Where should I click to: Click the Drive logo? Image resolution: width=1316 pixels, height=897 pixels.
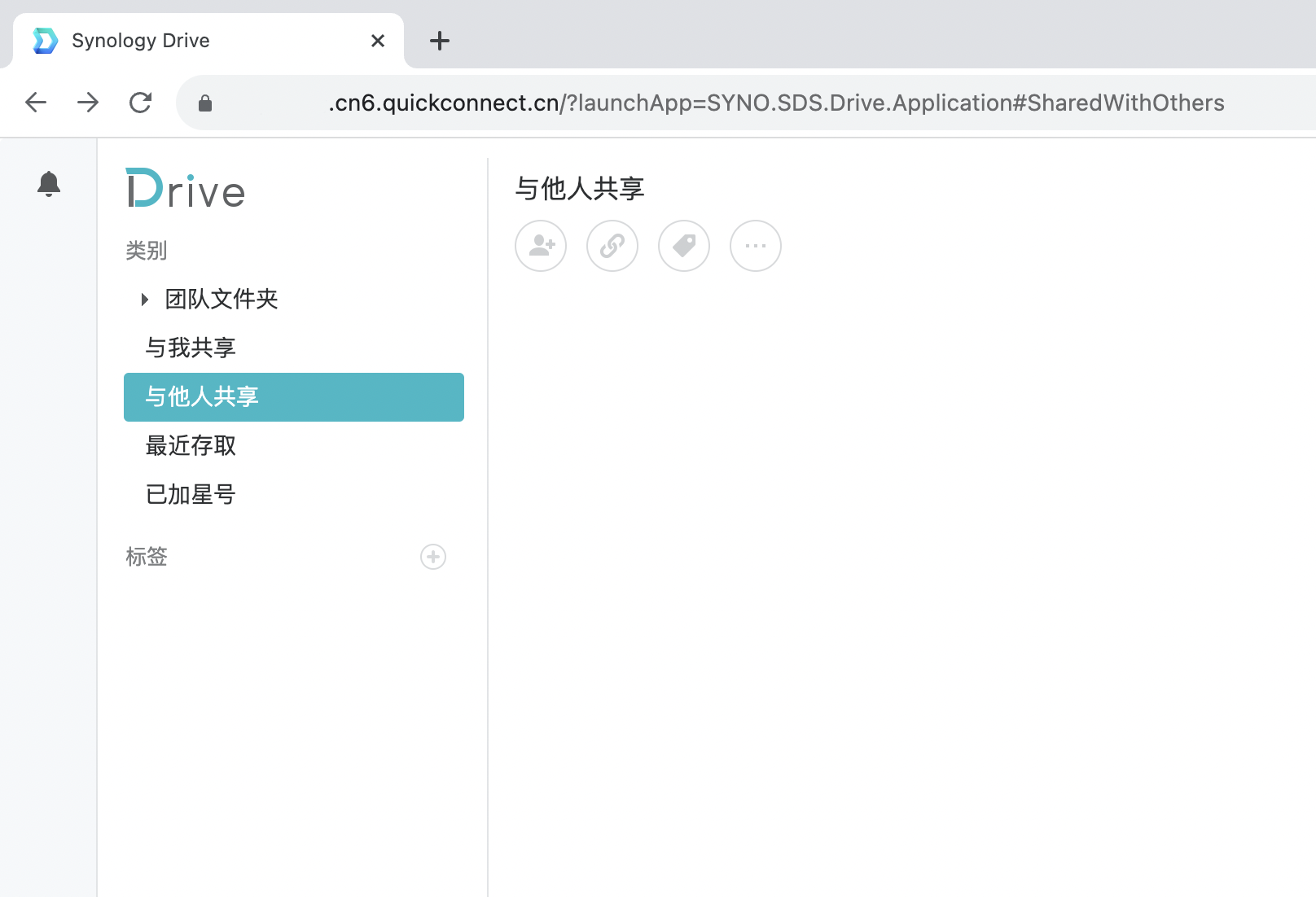coord(186,189)
